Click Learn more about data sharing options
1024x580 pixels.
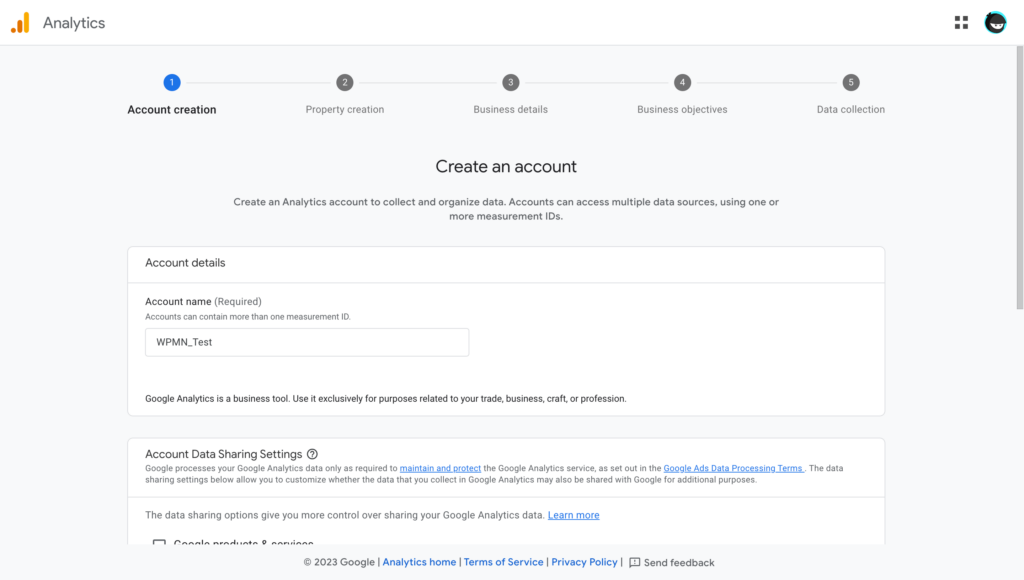[573, 514]
